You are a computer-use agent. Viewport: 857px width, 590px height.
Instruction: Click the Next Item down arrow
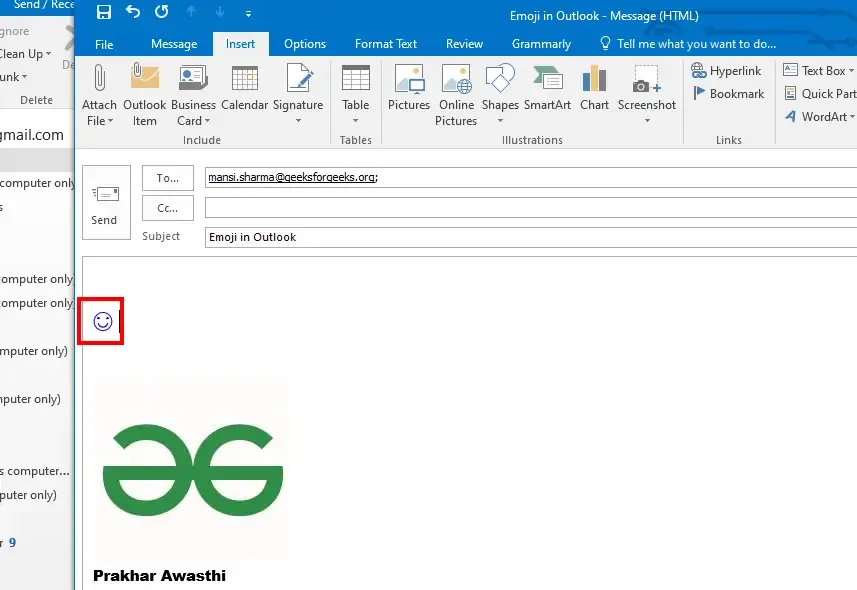coord(220,12)
